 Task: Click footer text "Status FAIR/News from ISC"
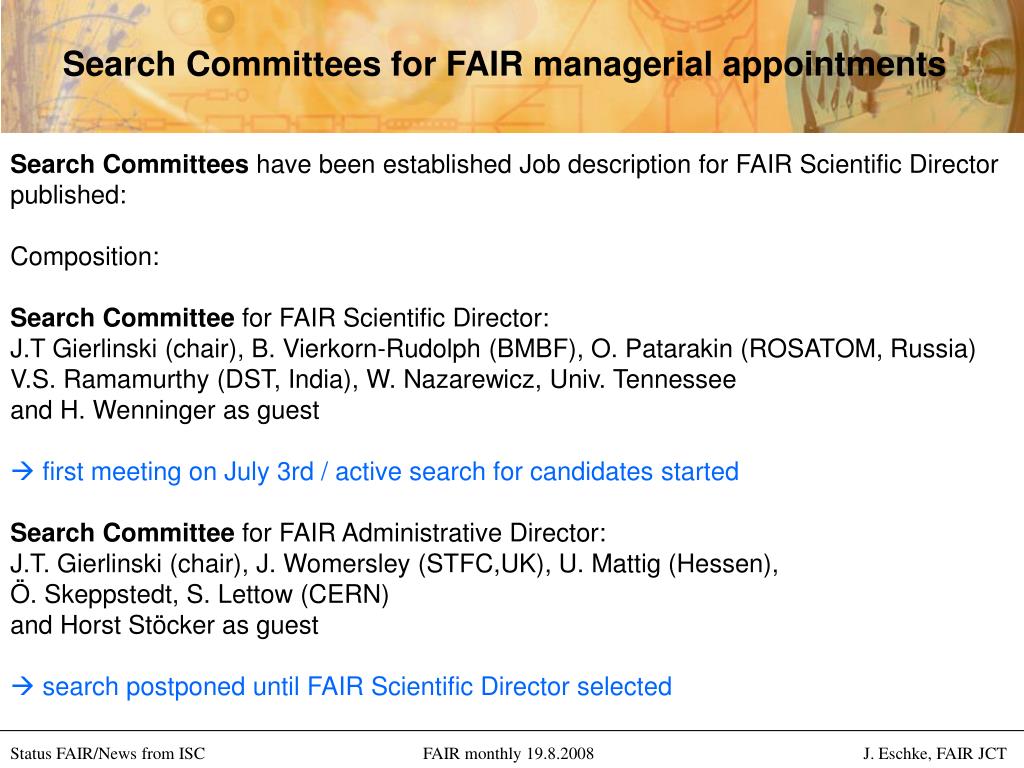click(108, 753)
